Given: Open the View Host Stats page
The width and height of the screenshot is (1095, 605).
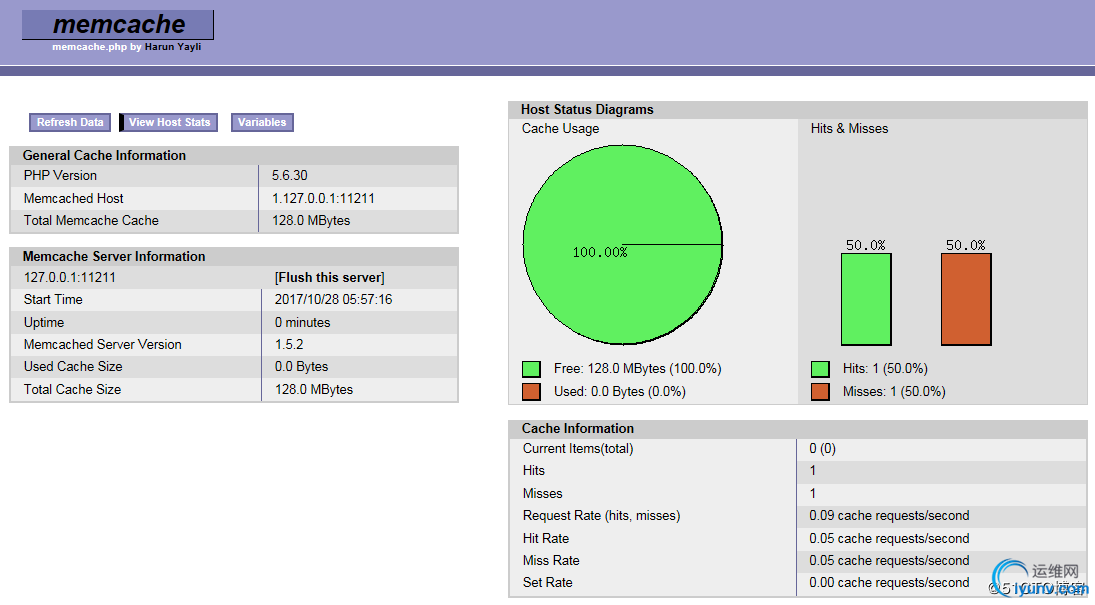Looking at the screenshot, I should click(x=169, y=122).
